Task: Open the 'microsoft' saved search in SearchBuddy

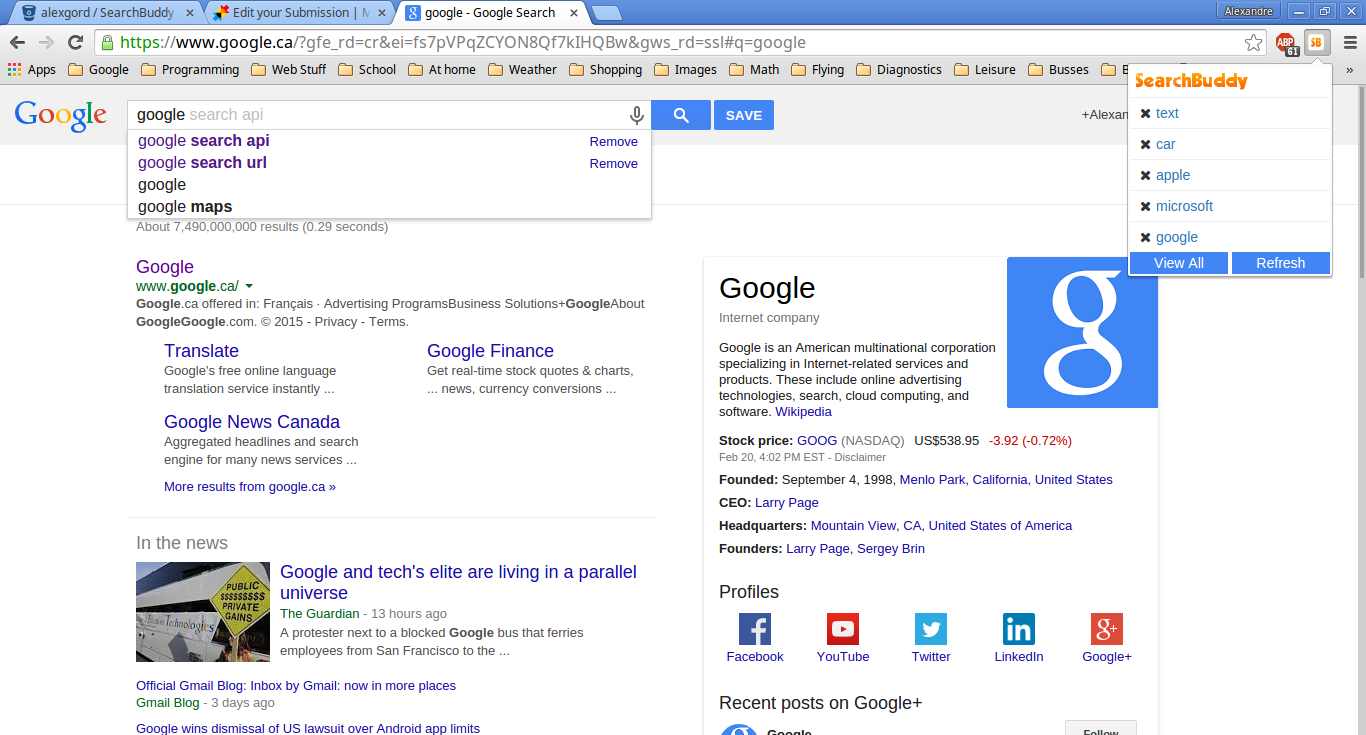Action: pos(1184,206)
